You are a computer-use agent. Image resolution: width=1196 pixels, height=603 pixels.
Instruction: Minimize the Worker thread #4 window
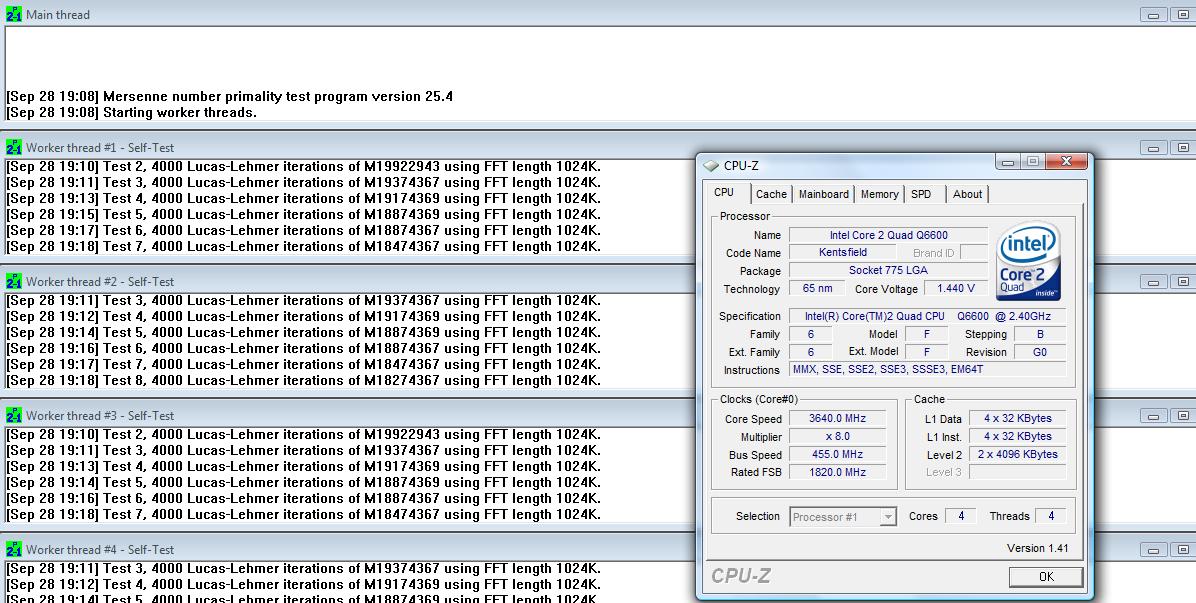(1153, 550)
